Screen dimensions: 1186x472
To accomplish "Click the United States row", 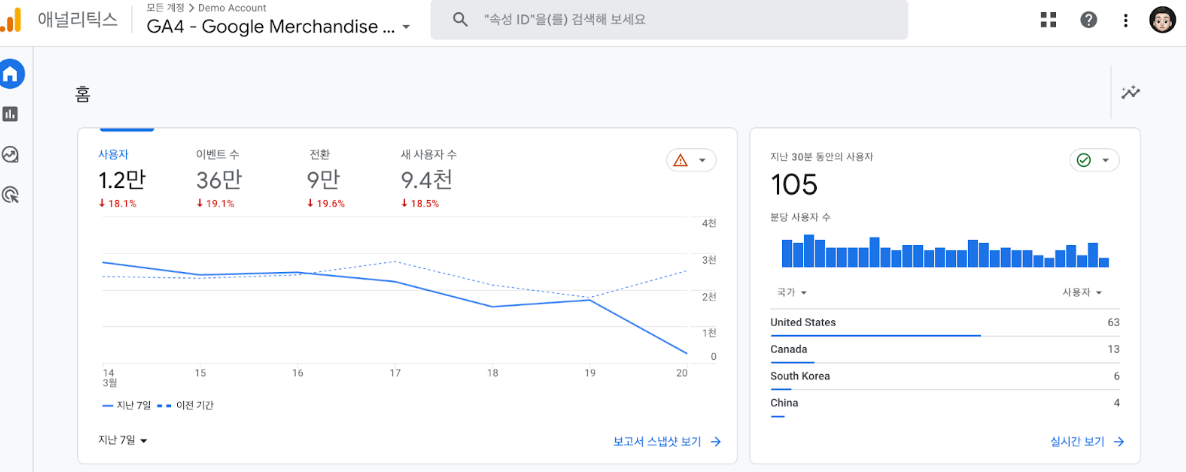I will (945, 322).
